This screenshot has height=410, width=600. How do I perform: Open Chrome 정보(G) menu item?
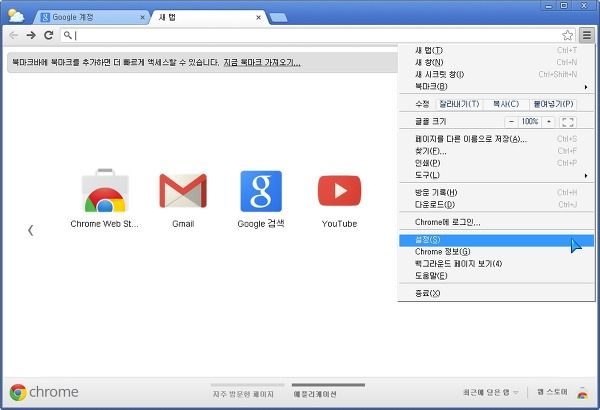[x=496, y=252]
